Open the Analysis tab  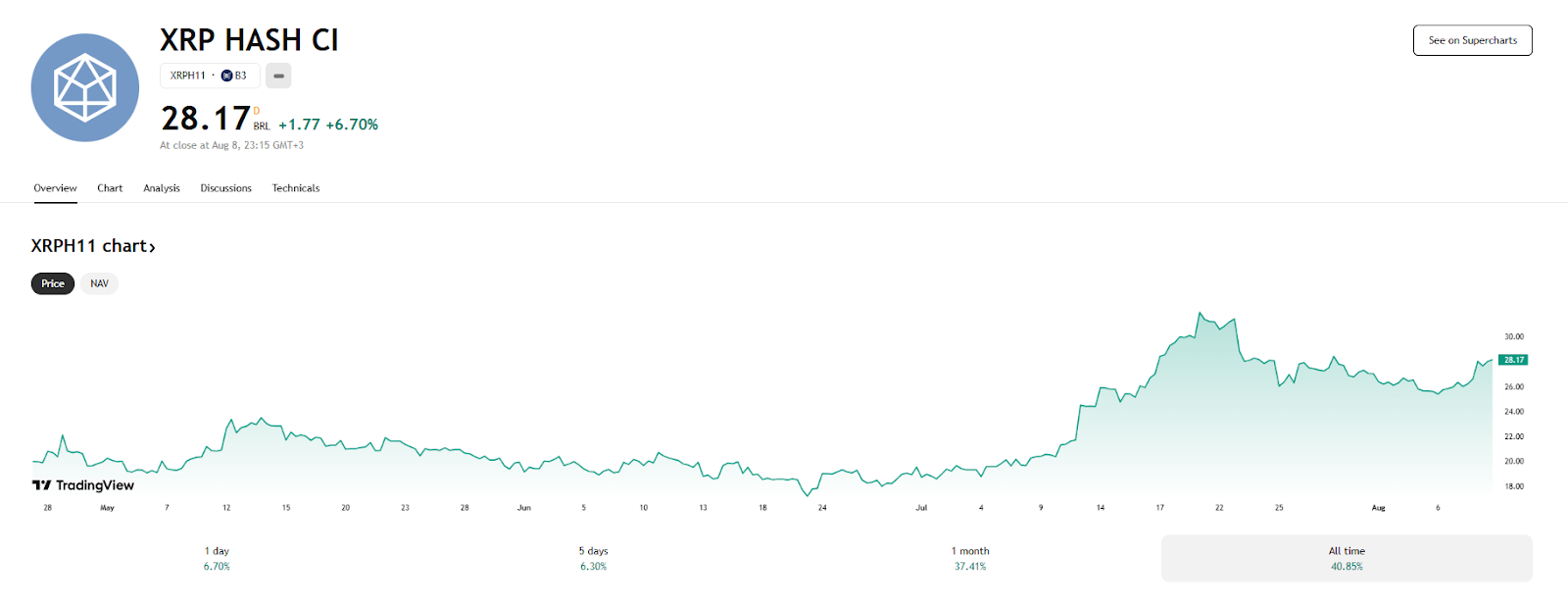click(x=162, y=188)
